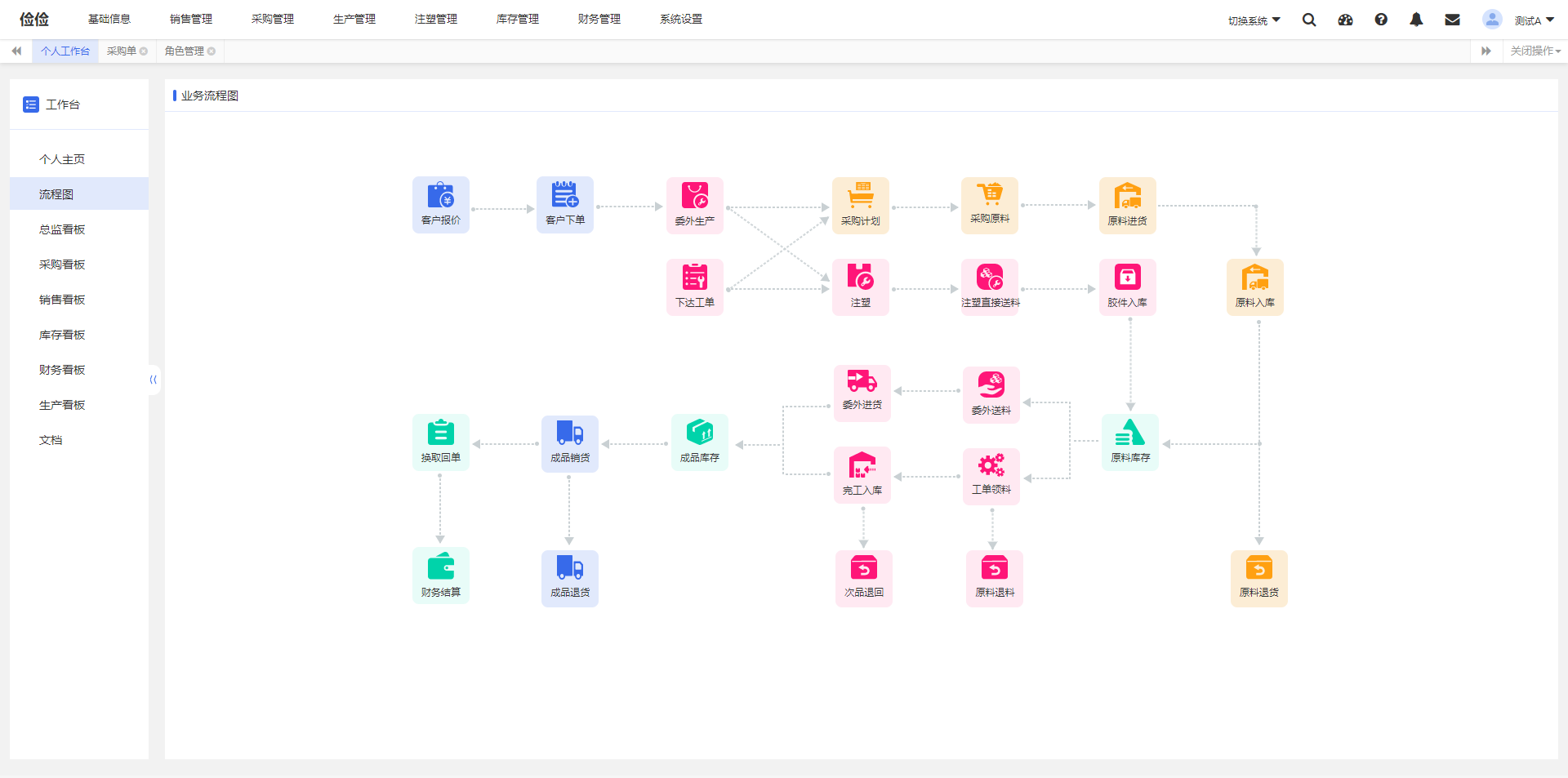Open the 系统设置 menu
The width and height of the screenshot is (1568, 778).
(x=681, y=19)
